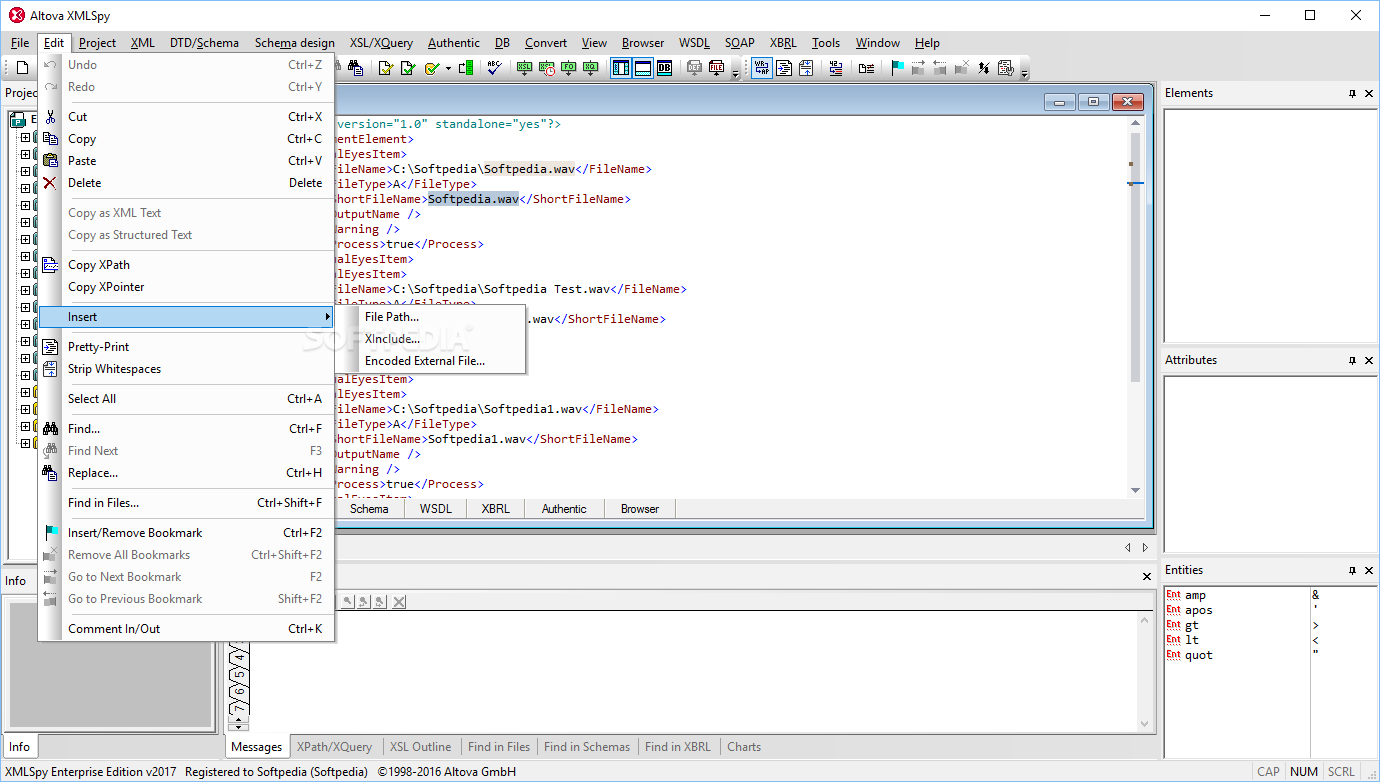Pin the Entities panel

click(1352, 570)
